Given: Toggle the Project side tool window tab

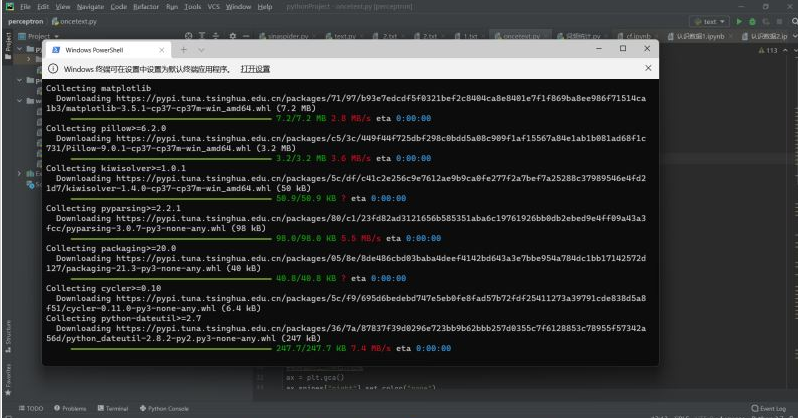Looking at the screenshot, I should pos(8,46).
